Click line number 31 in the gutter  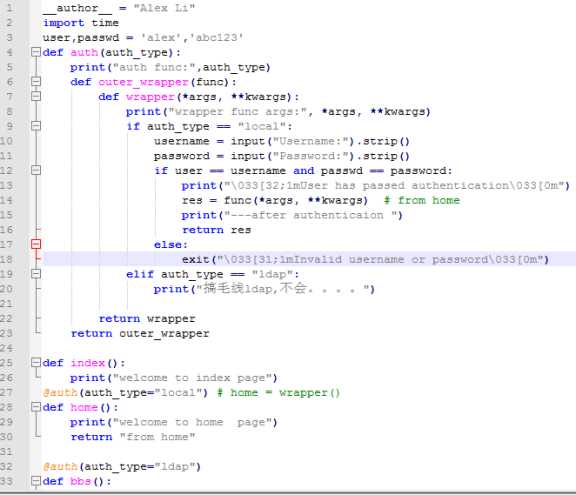tap(6, 452)
